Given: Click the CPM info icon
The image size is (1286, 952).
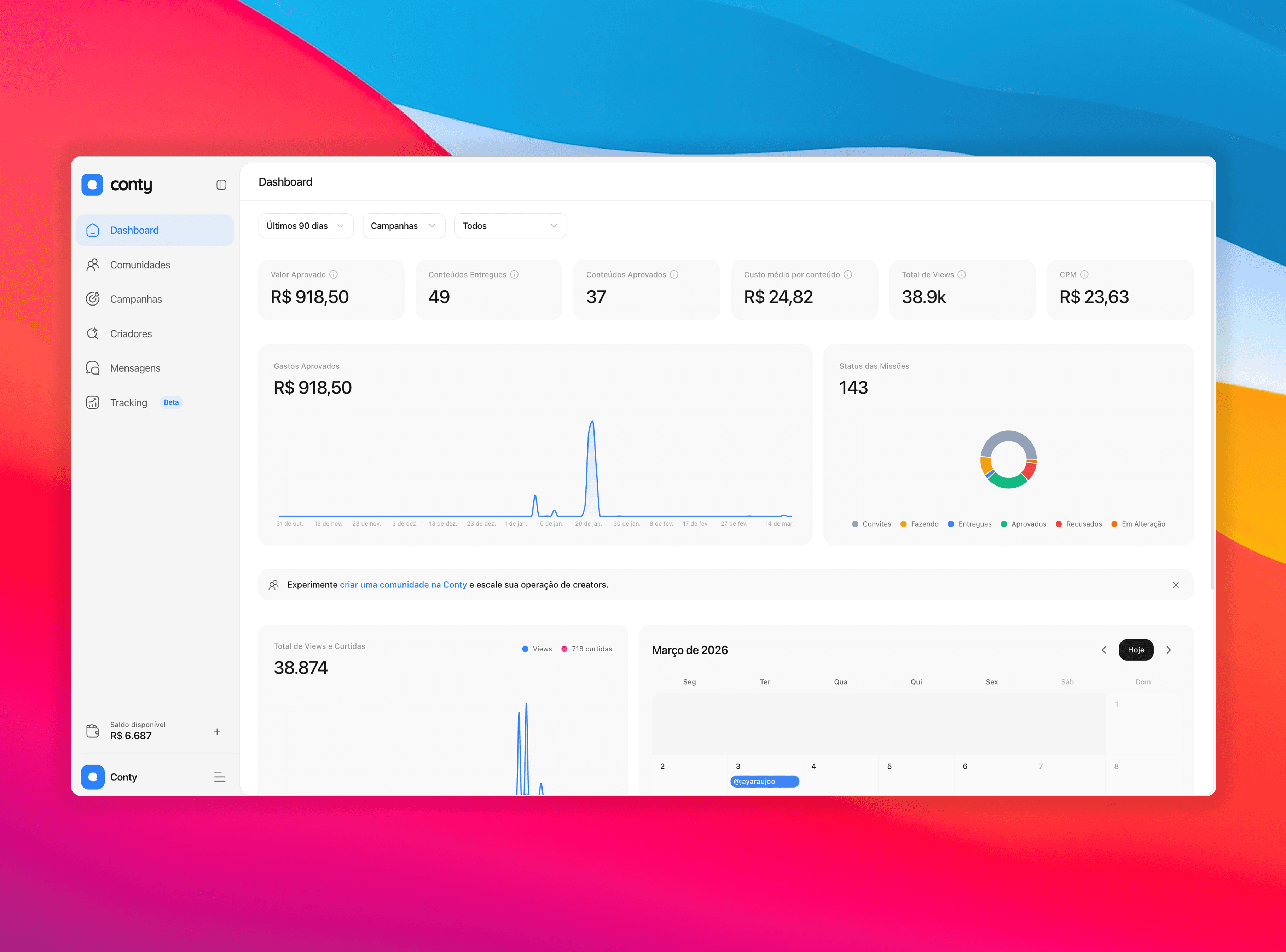Looking at the screenshot, I should coord(1084,274).
